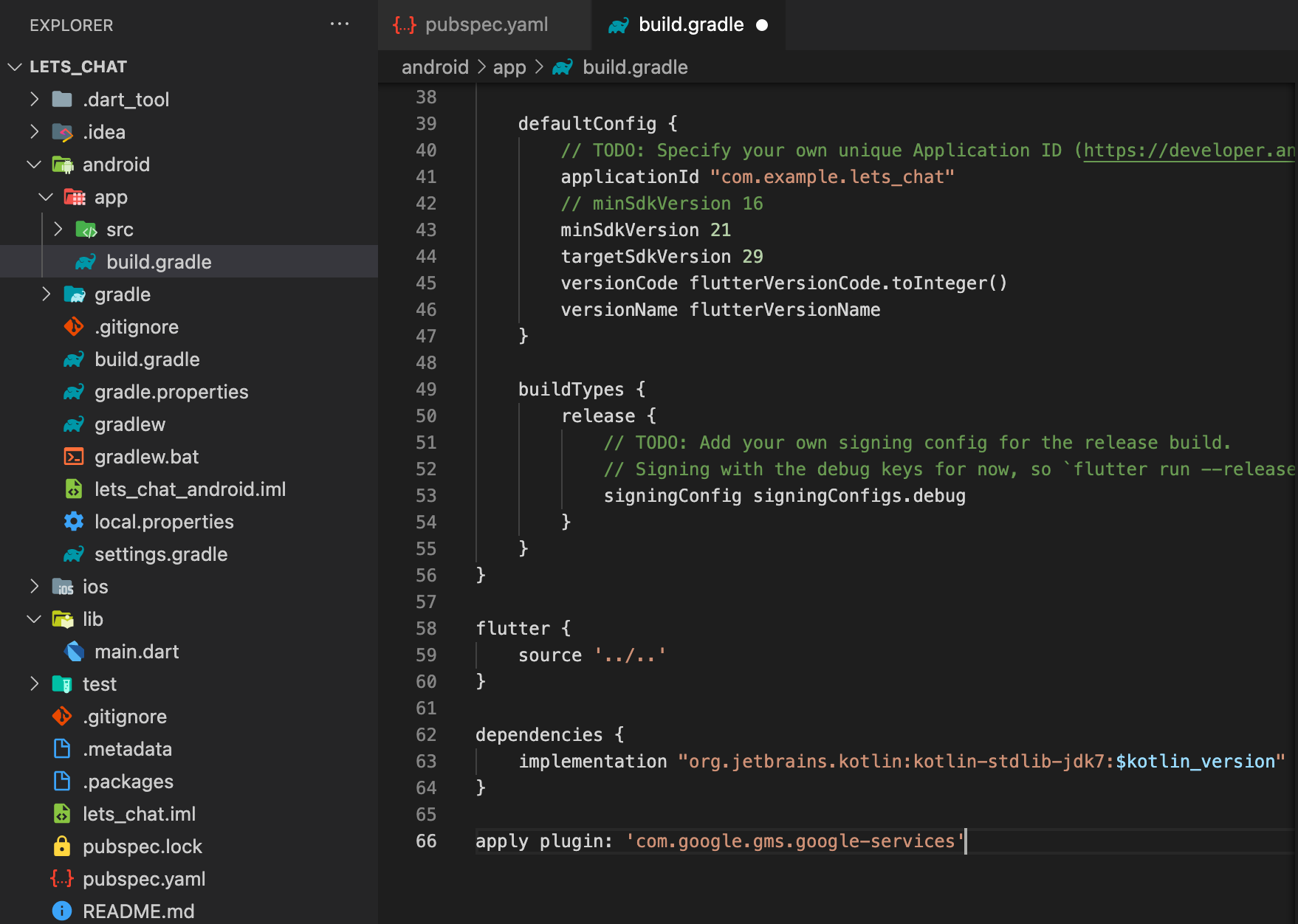Click the ios folder icon
The width and height of the screenshot is (1298, 924).
(63, 587)
